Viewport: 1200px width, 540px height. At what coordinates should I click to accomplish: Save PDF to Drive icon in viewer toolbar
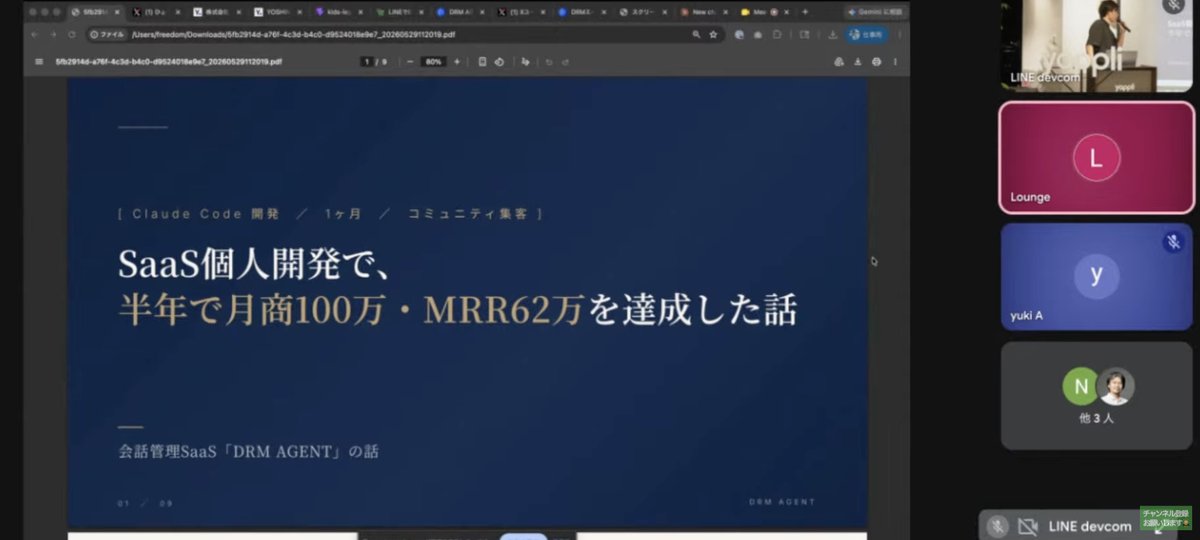839,61
